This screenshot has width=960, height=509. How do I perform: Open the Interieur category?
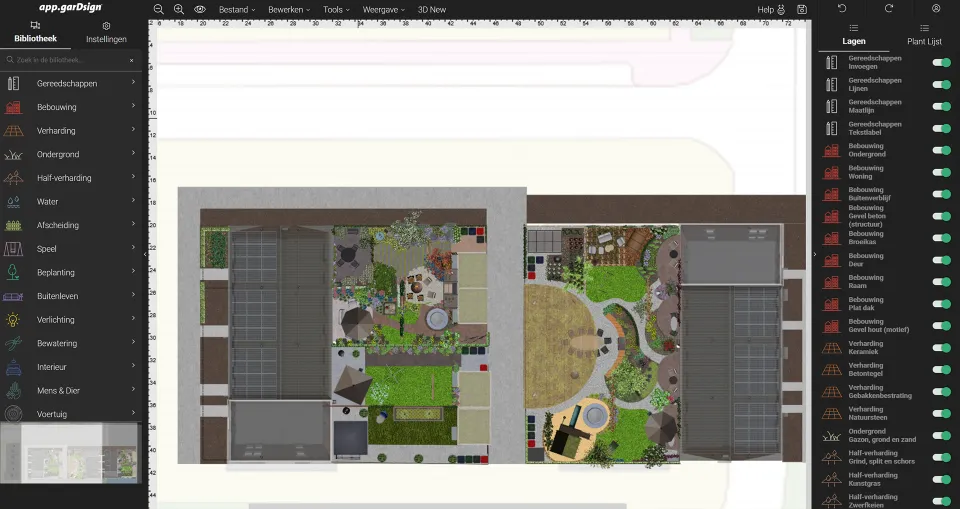(71, 367)
